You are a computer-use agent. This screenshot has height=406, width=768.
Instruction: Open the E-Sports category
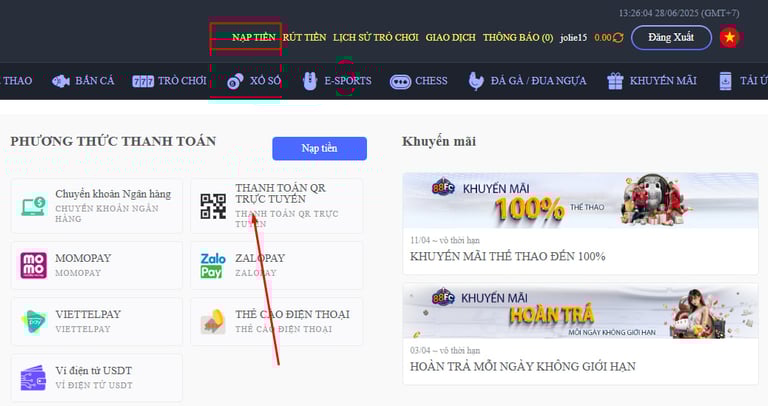[x=337, y=81]
